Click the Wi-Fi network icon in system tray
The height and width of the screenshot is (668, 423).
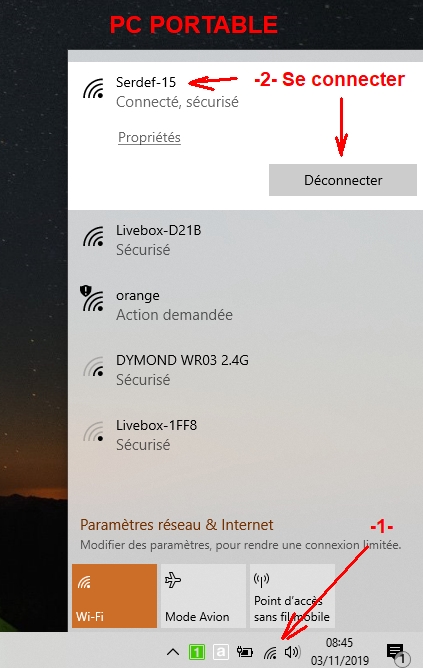click(x=270, y=652)
